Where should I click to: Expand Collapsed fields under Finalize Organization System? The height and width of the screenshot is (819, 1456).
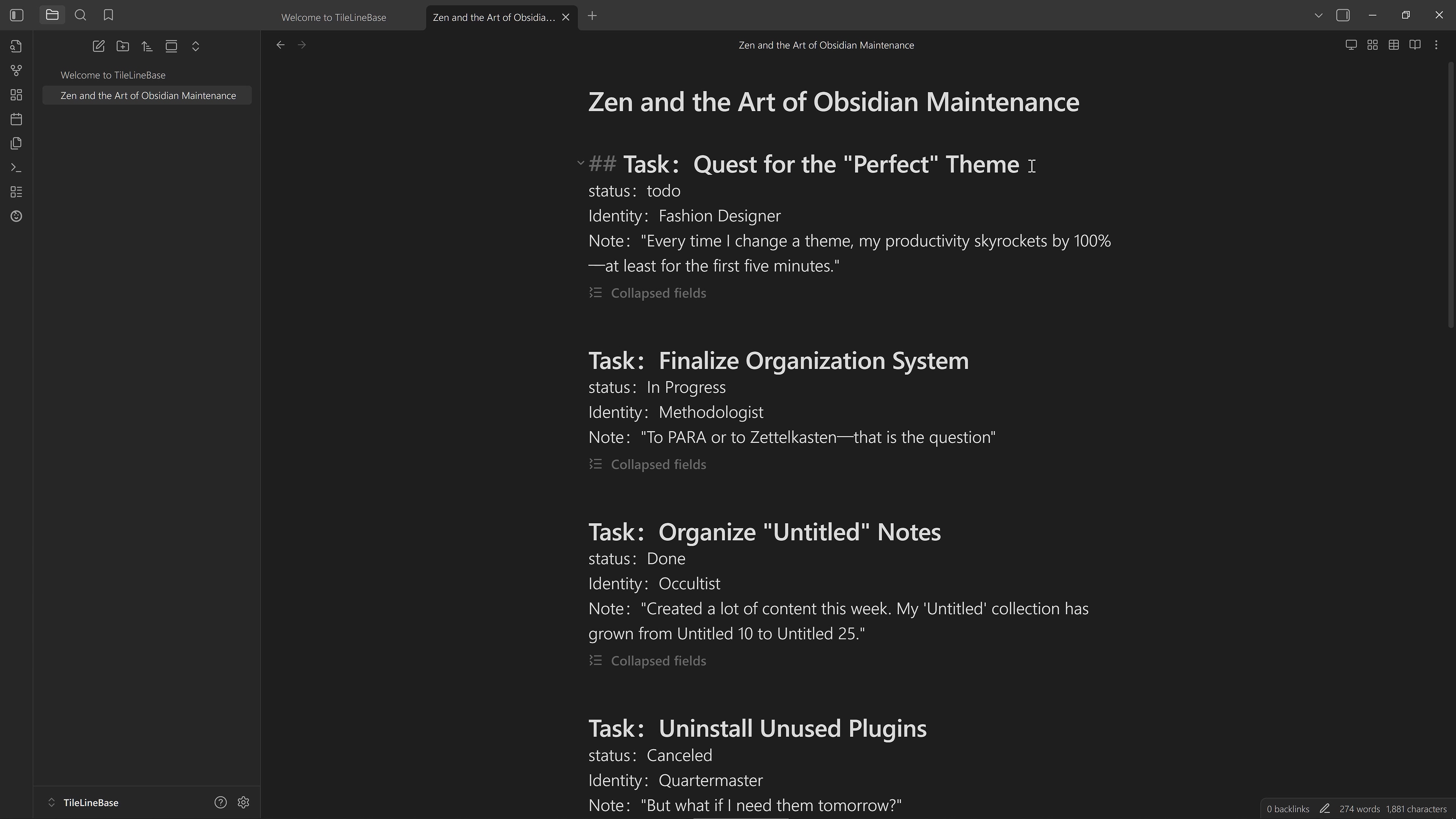(647, 464)
